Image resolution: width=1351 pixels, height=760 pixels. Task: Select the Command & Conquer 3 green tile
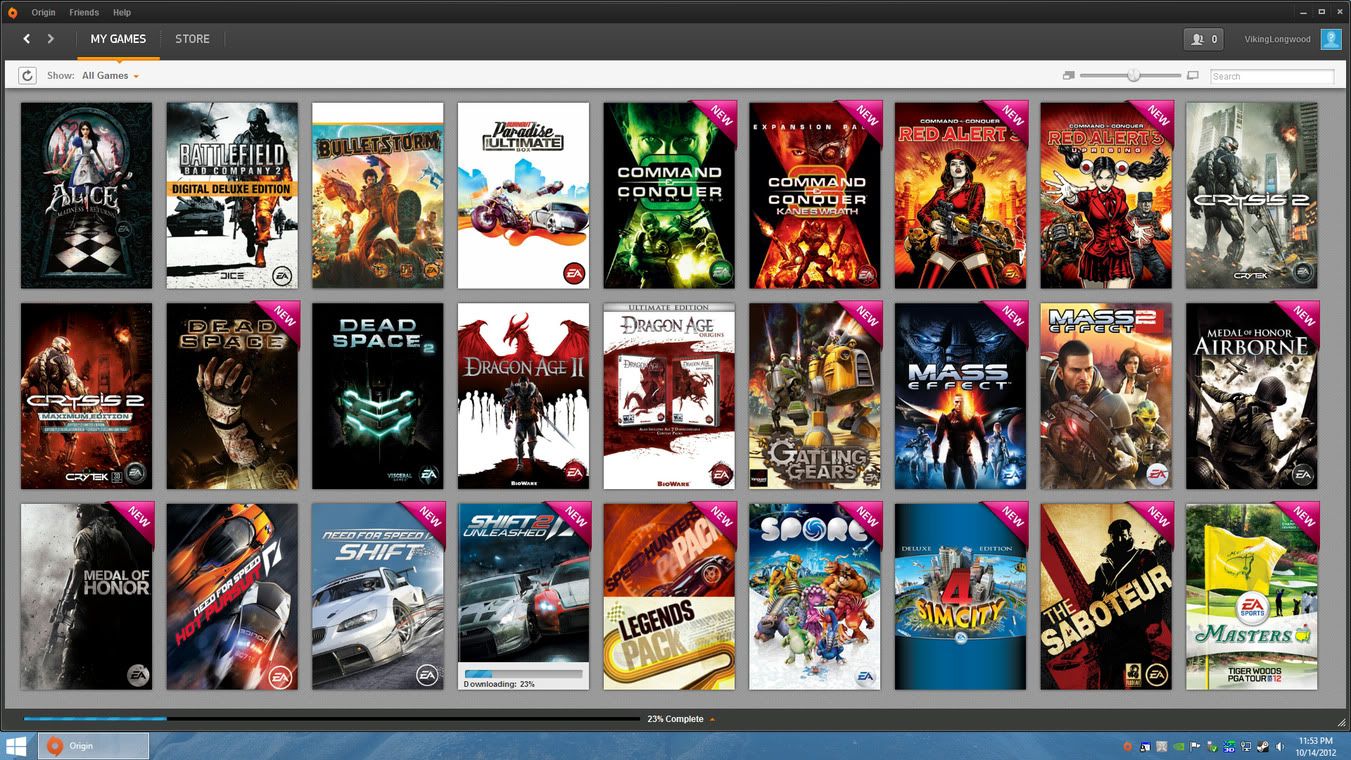pos(669,195)
